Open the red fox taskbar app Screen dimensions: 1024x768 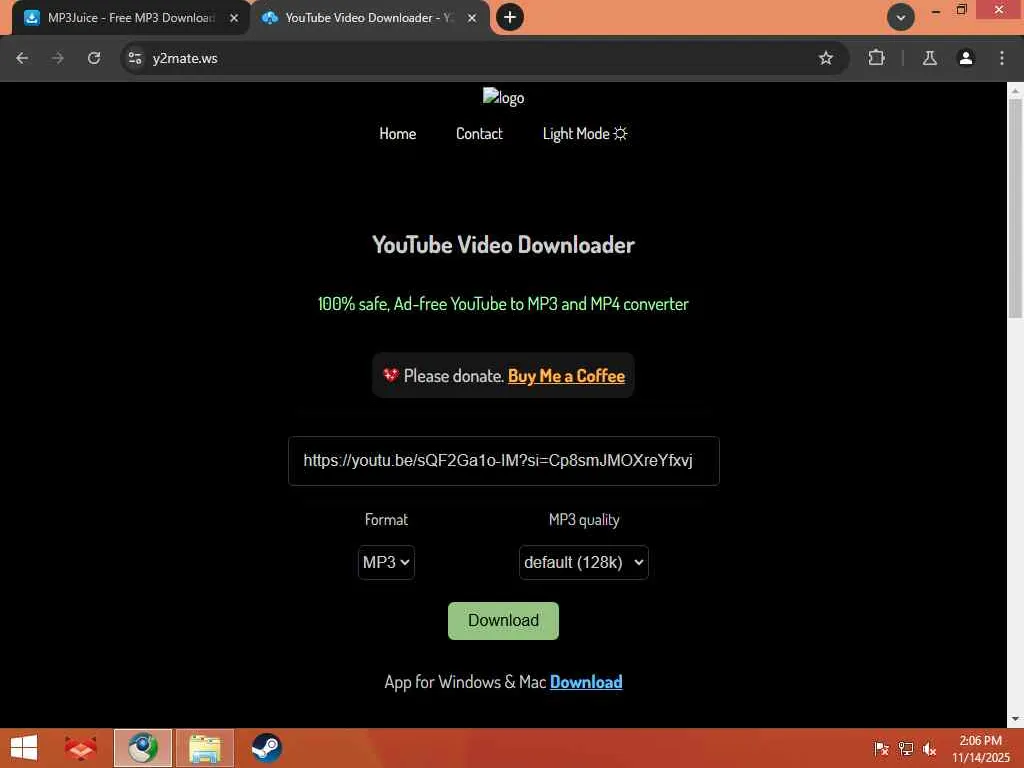pos(80,748)
